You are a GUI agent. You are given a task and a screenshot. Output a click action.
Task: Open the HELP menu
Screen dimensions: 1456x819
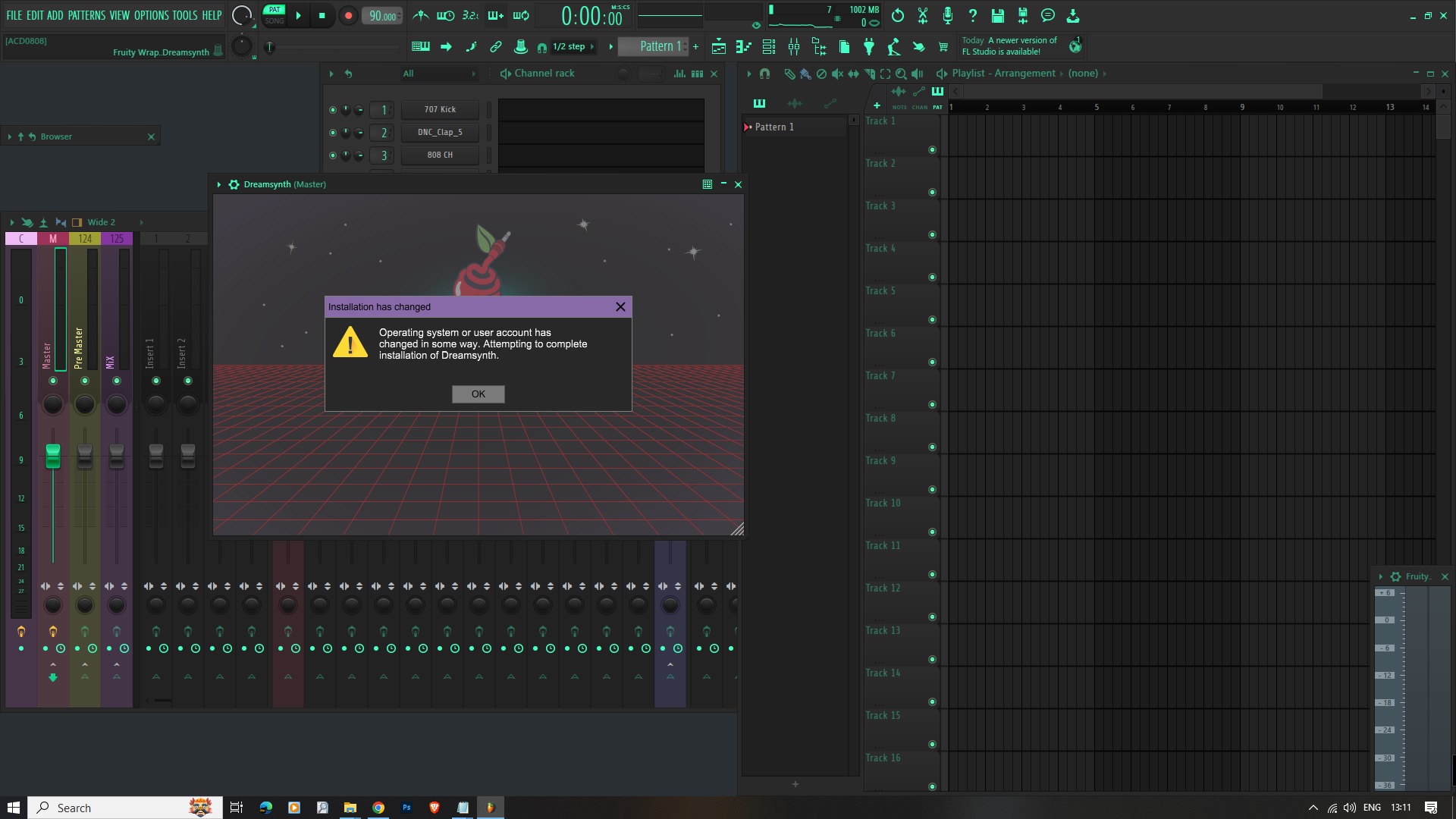(x=212, y=15)
